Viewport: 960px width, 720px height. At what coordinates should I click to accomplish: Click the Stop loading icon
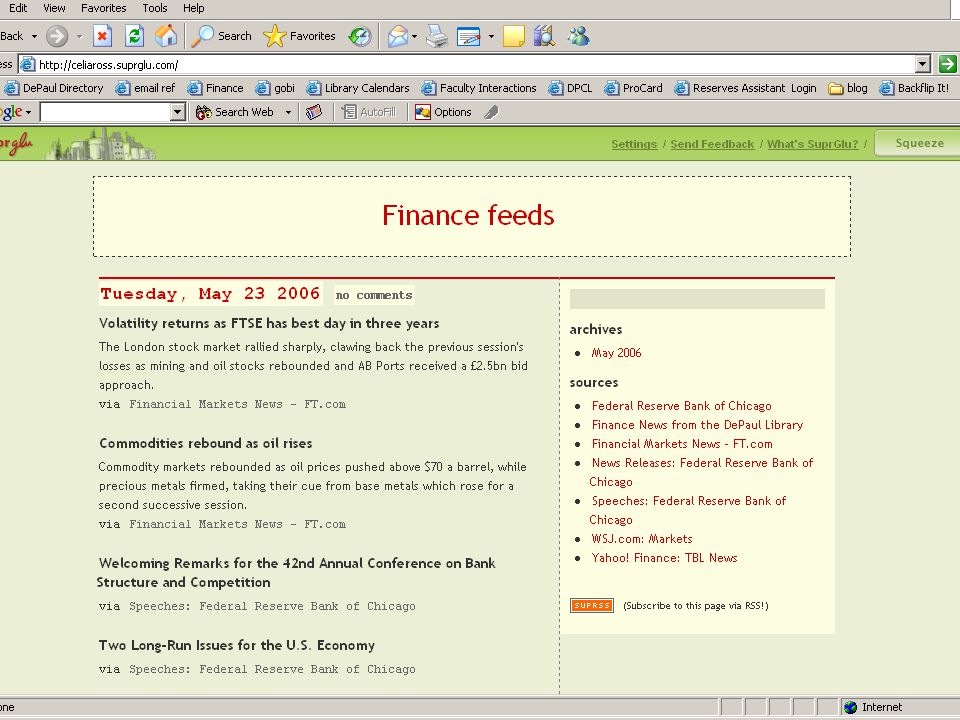pos(102,36)
